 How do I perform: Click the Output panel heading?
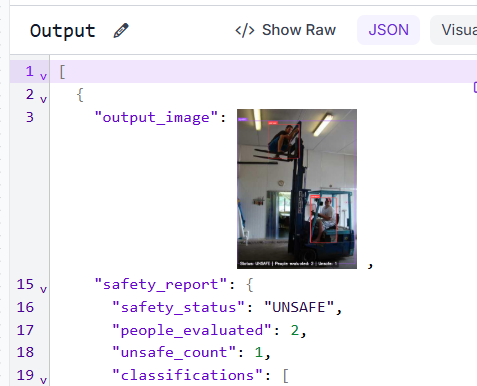tap(63, 31)
